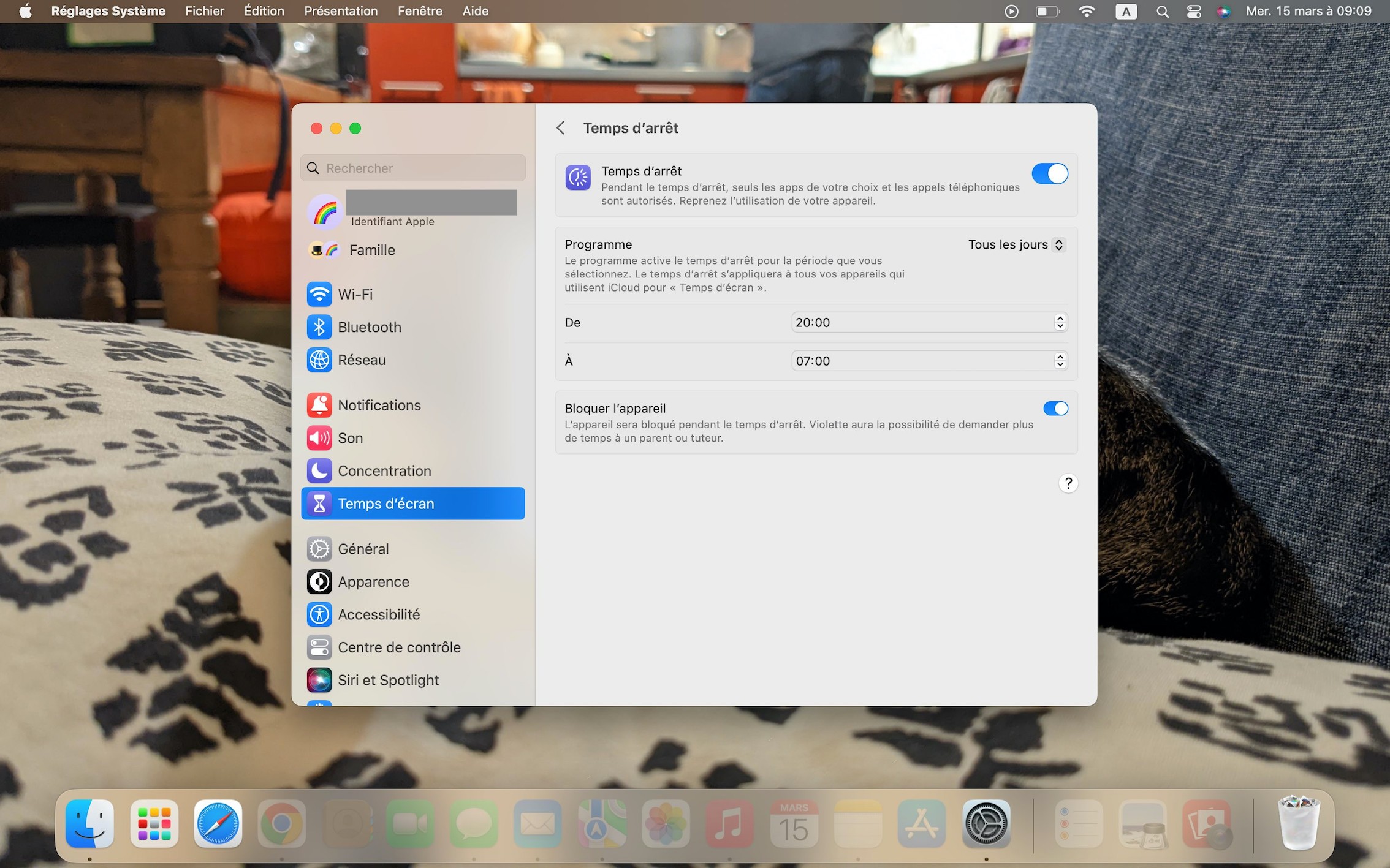Click the De start time stepper arrows

click(1060, 323)
